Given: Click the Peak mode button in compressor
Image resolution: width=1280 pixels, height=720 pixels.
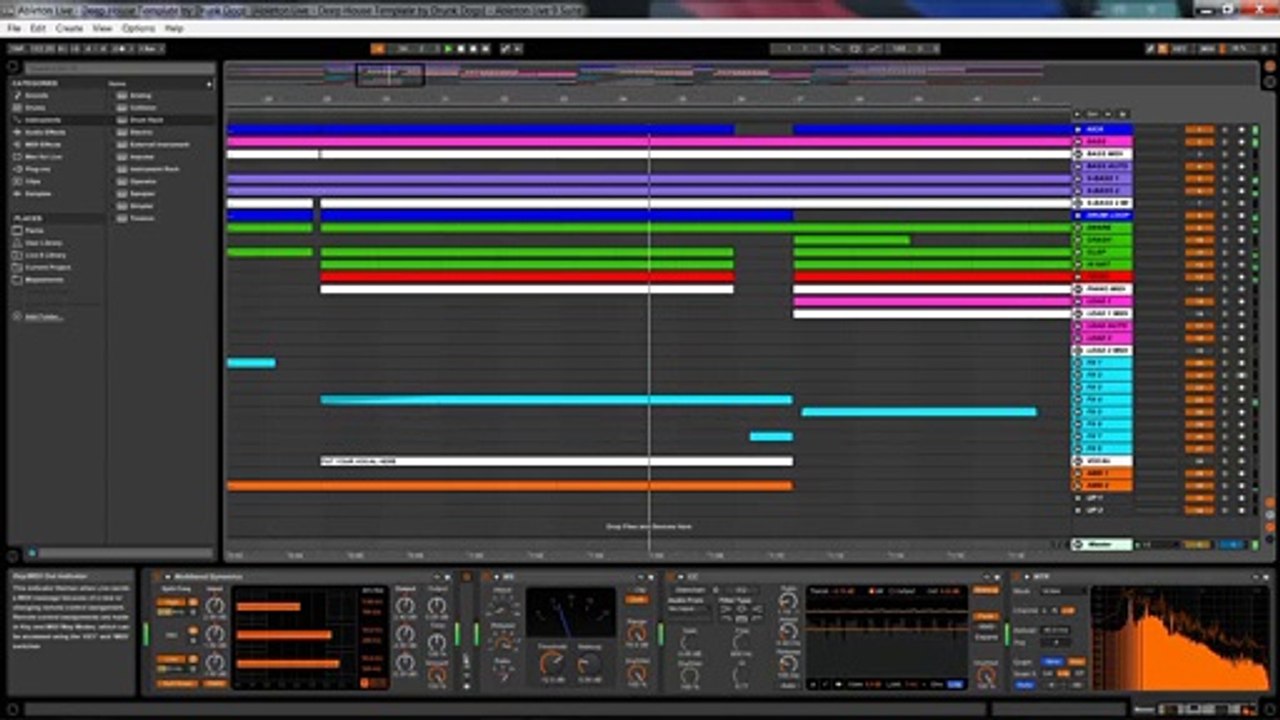Looking at the screenshot, I should (x=985, y=617).
